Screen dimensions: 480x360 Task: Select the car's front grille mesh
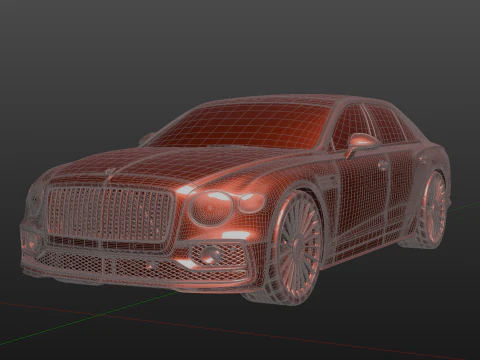click(x=110, y=214)
